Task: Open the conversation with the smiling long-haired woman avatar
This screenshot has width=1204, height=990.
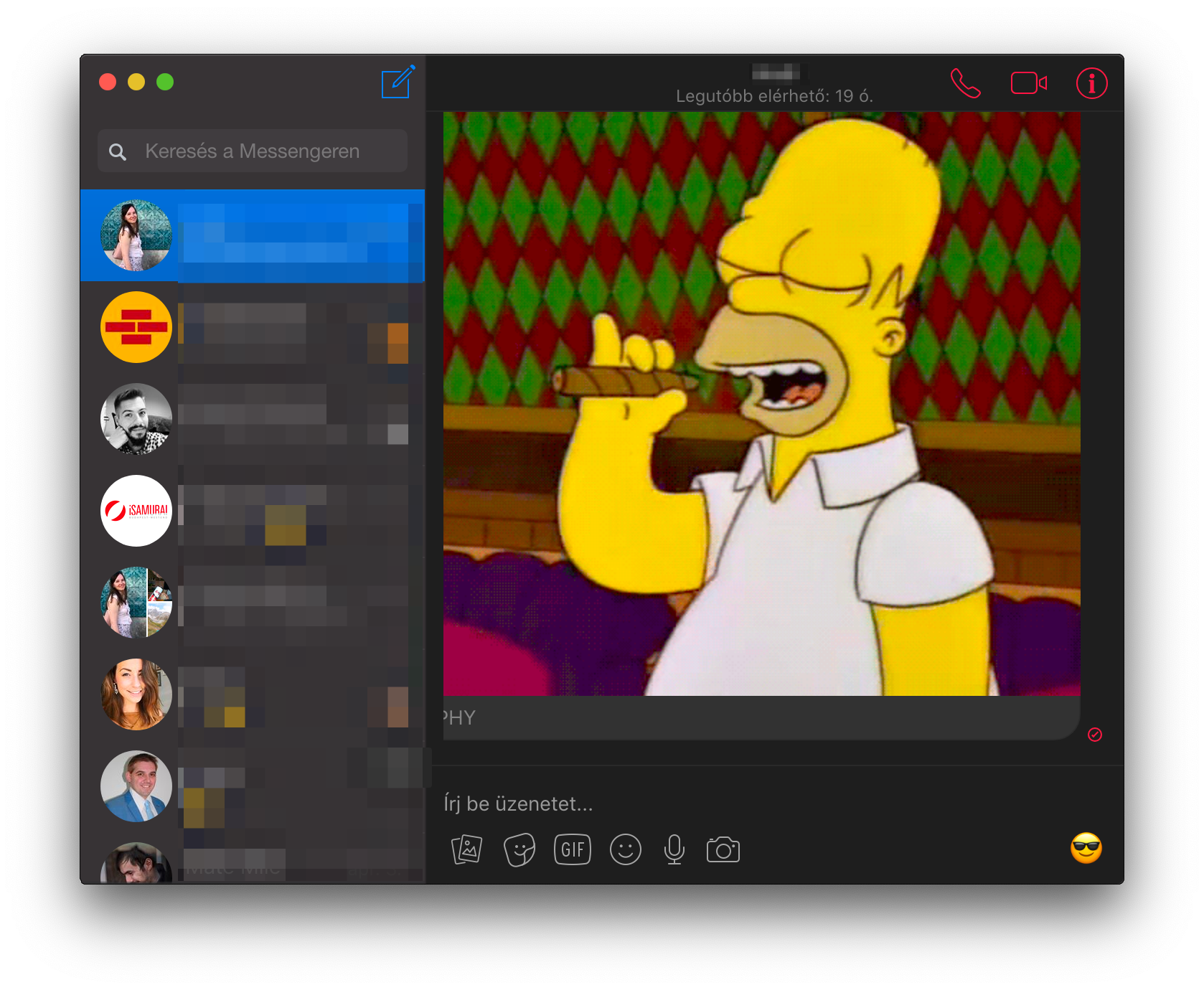Action: [253, 694]
